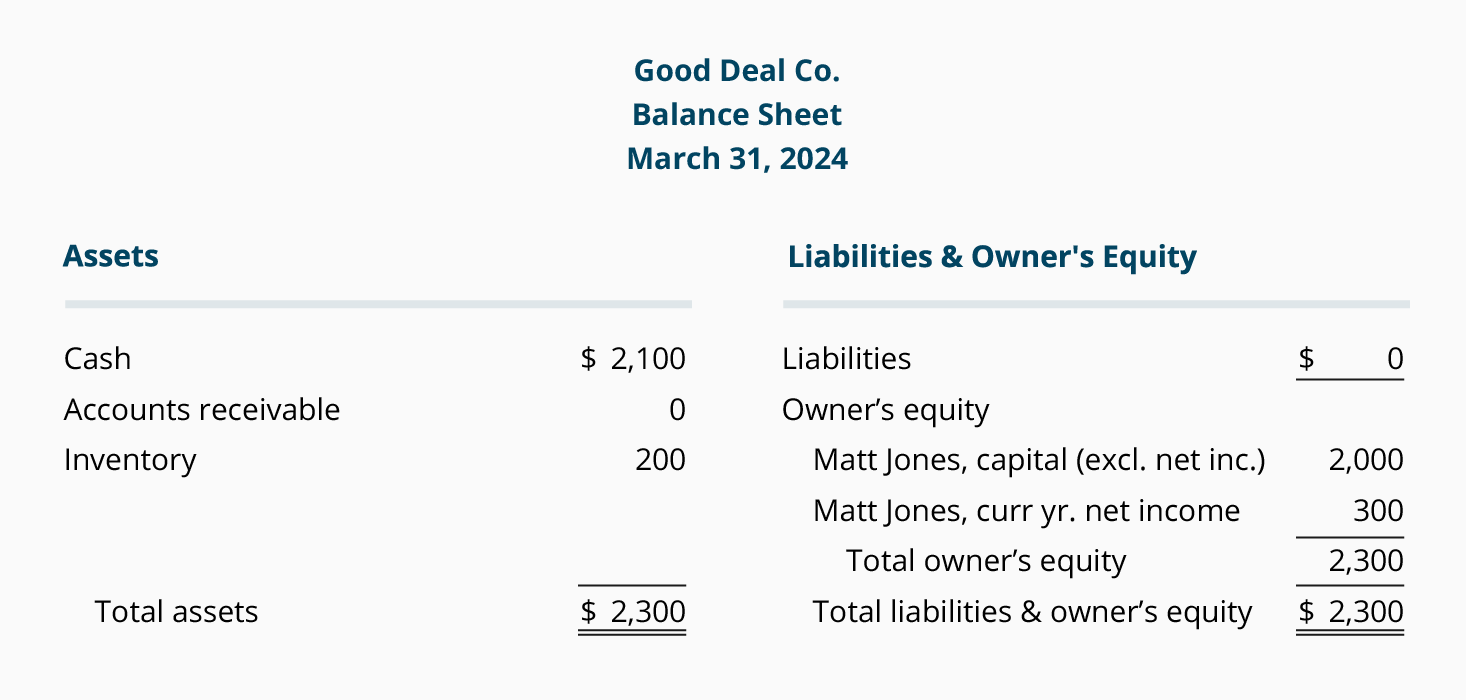The height and width of the screenshot is (700, 1466).
Task: Select the Balance Sheet heading
Action: (737, 115)
